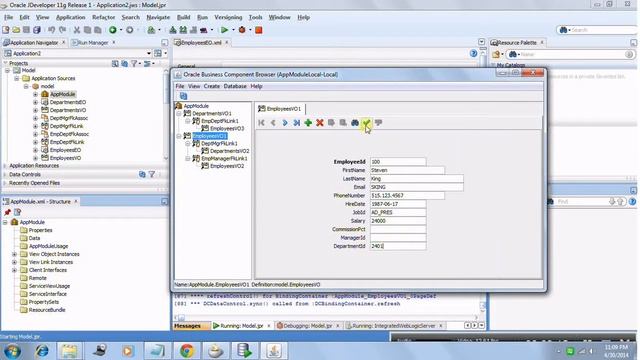The width and height of the screenshot is (640, 360).
Task: Open the Application2 combo box dropdown
Action: pos(149,53)
